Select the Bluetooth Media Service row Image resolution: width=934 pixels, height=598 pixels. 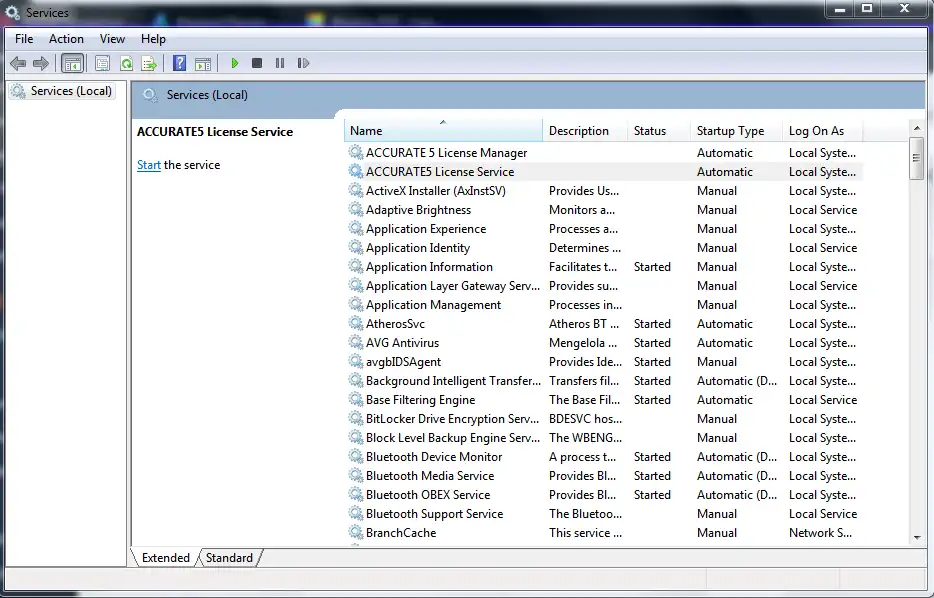[430, 476]
